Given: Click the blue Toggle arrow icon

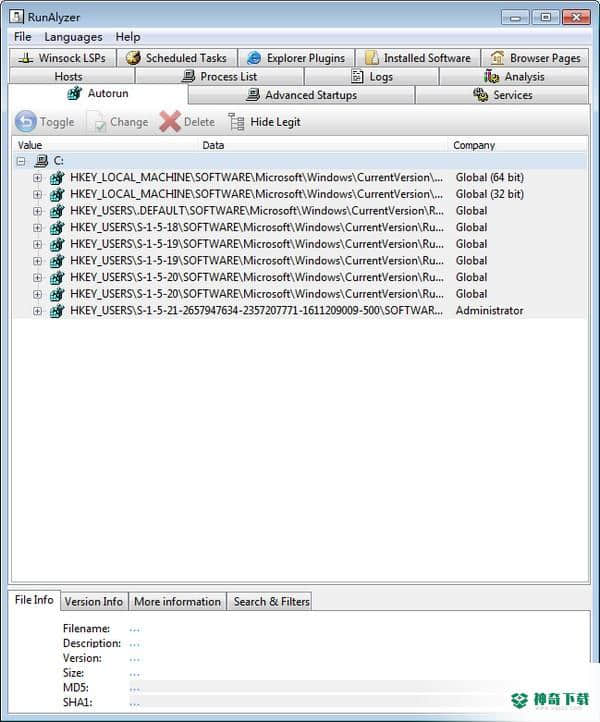Looking at the screenshot, I should coord(26,122).
